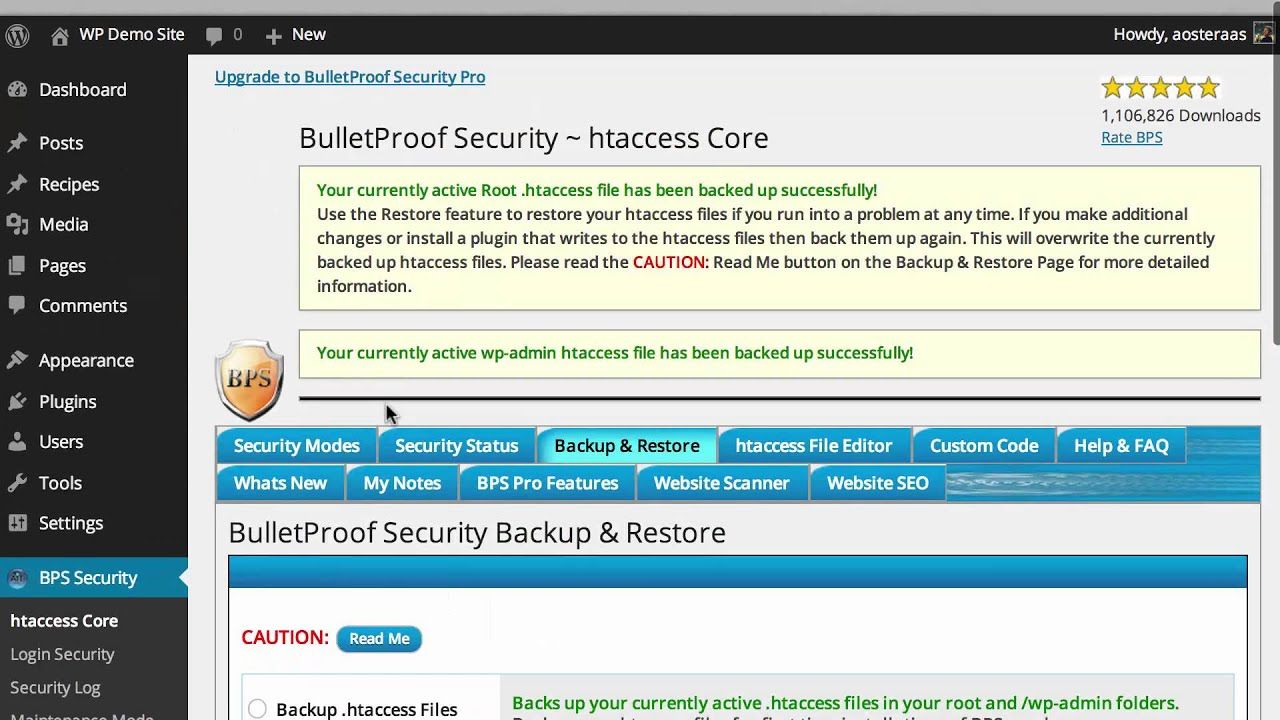Click the Appearance paintbrush icon
This screenshot has width=1280, height=720.
click(17, 360)
